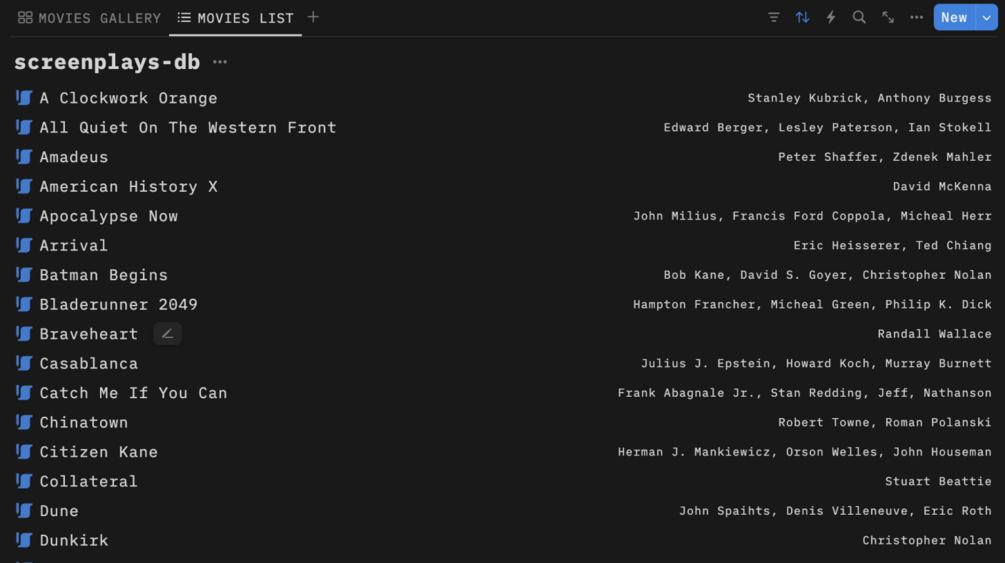Click the lightning bolt automations icon
1005x563 pixels.
[x=830, y=17]
